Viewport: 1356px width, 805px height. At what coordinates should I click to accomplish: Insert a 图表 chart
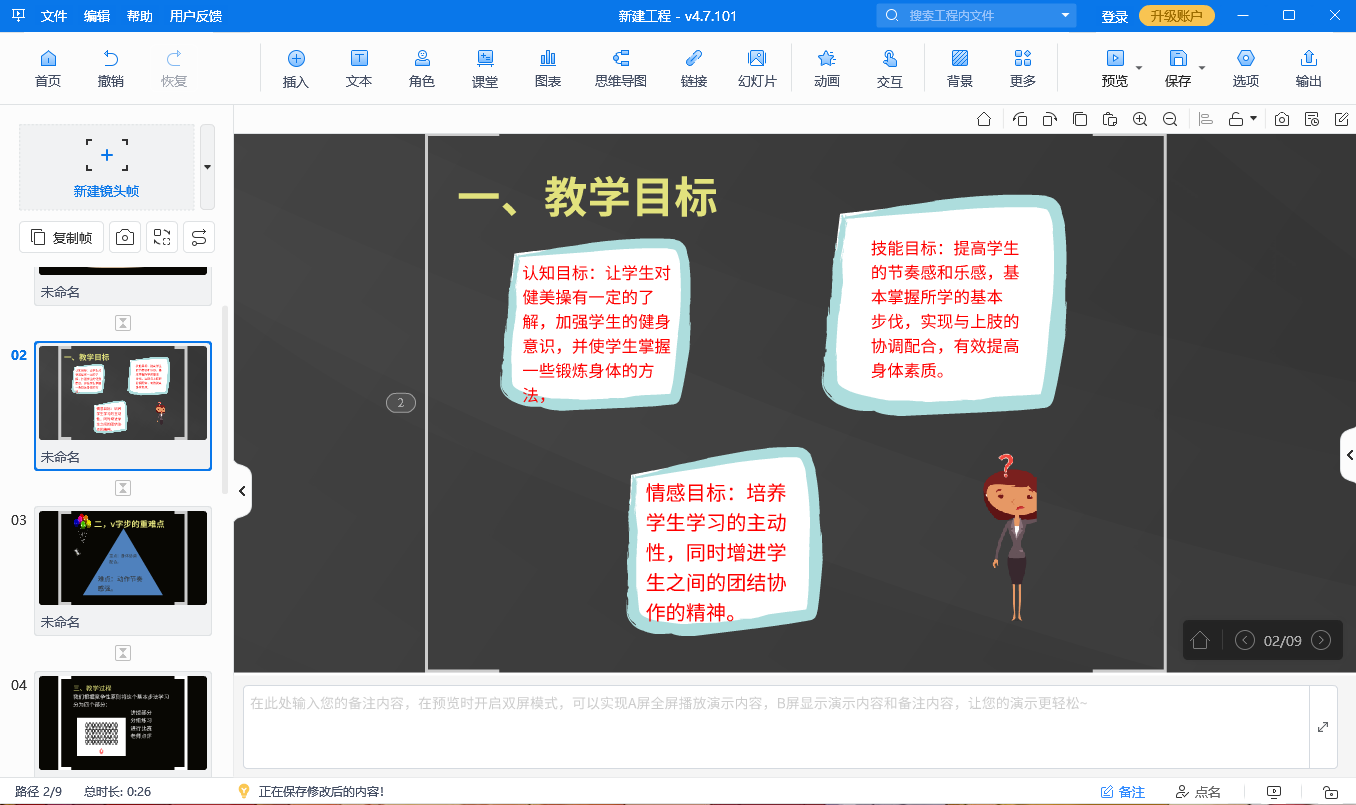click(548, 68)
